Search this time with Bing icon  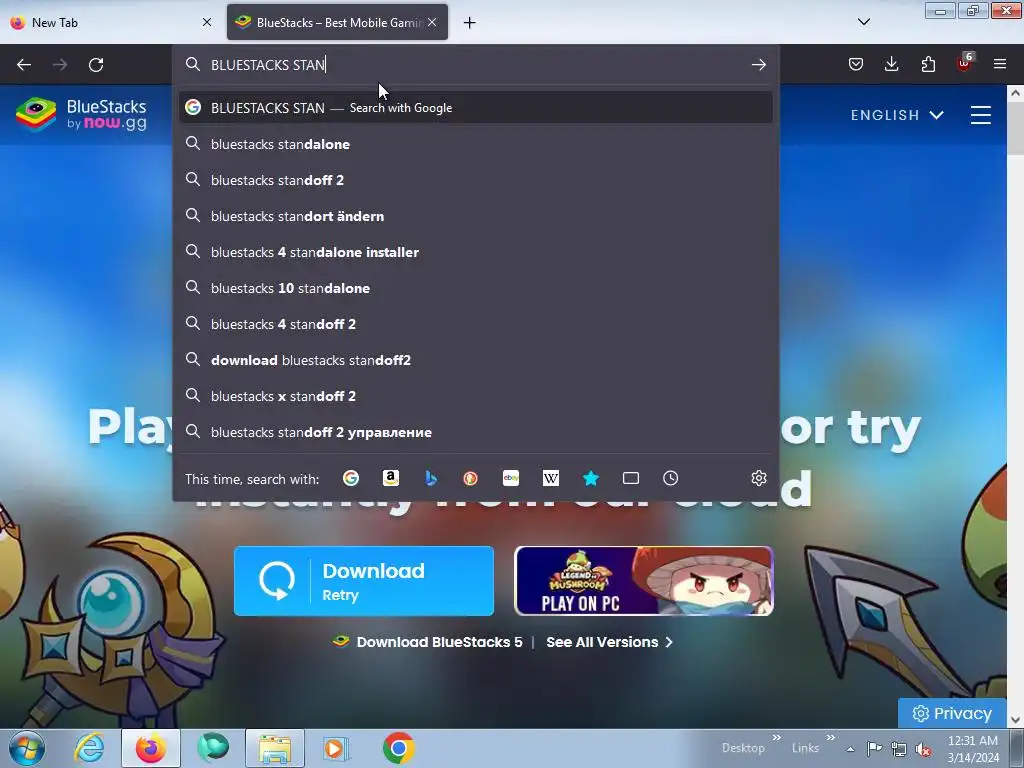coord(431,479)
